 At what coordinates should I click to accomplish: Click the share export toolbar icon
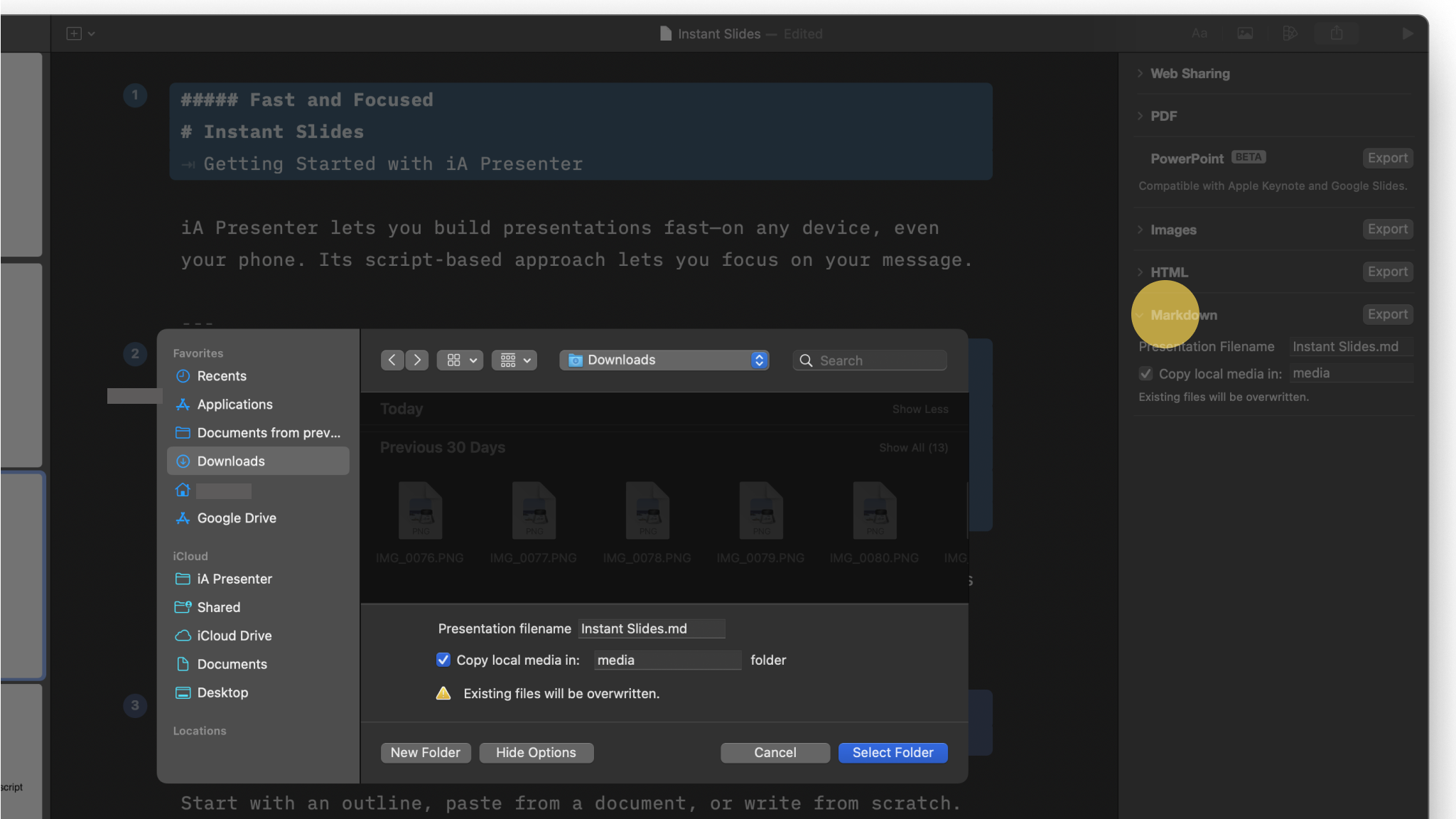click(x=1337, y=33)
